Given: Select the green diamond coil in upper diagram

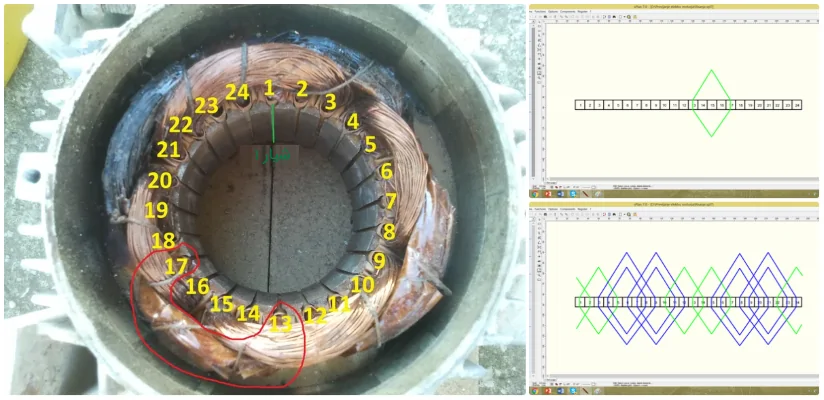Looking at the screenshot, I should [711, 72].
